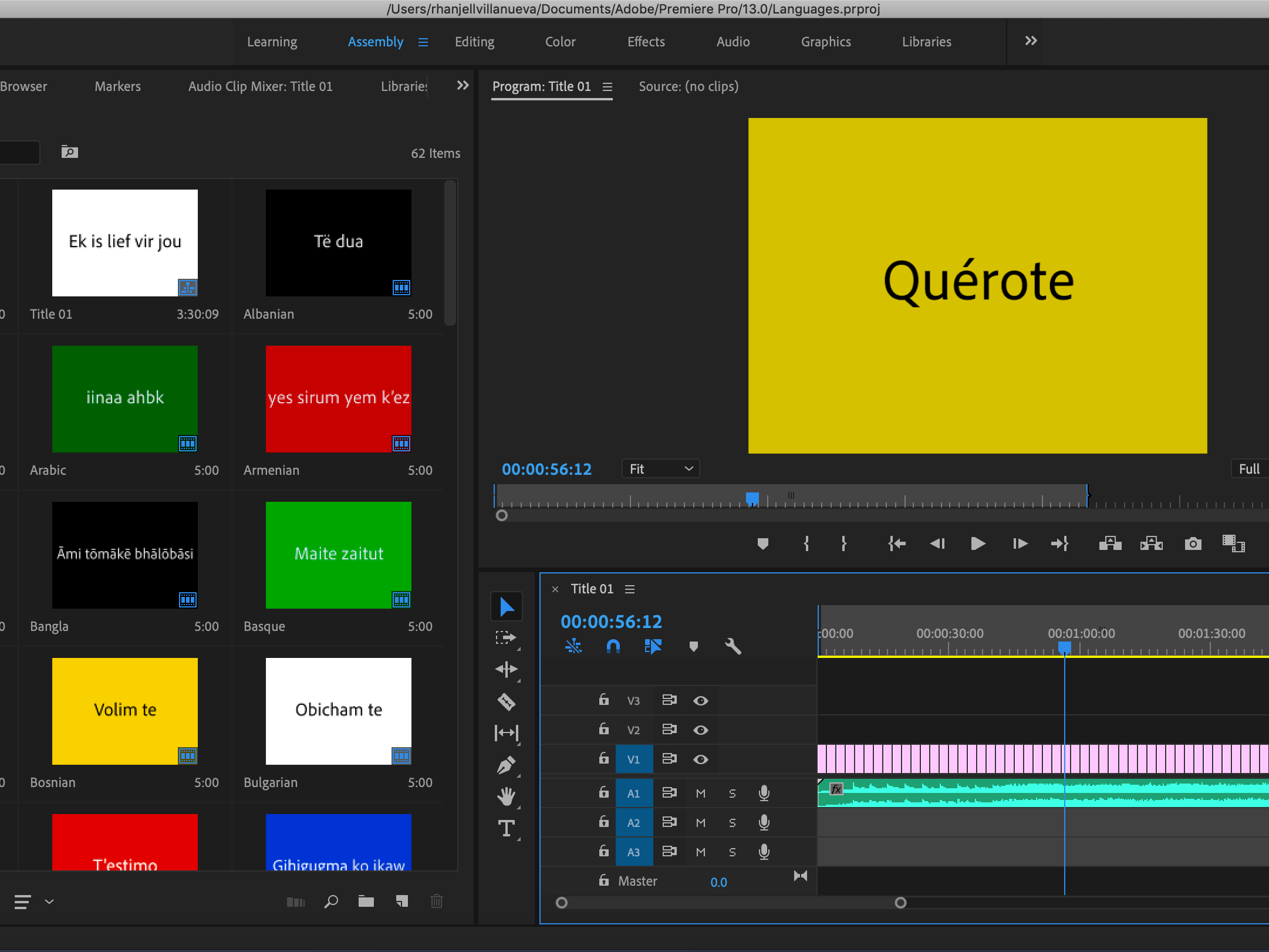This screenshot has height=952, width=1269.
Task: Select the Basque clip thumbnail
Action: pyautogui.click(x=338, y=555)
